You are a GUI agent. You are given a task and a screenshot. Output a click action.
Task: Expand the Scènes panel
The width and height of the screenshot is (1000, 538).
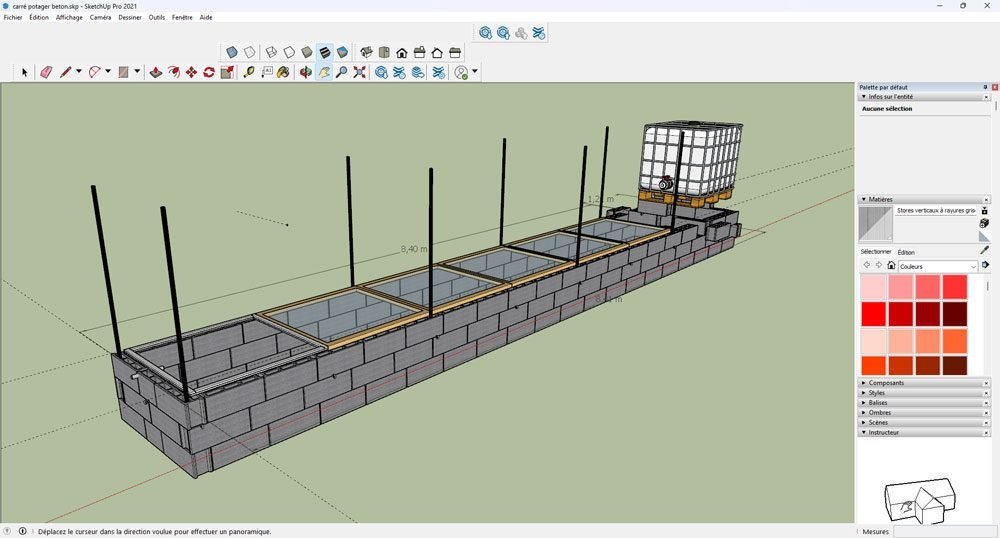[864, 423]
